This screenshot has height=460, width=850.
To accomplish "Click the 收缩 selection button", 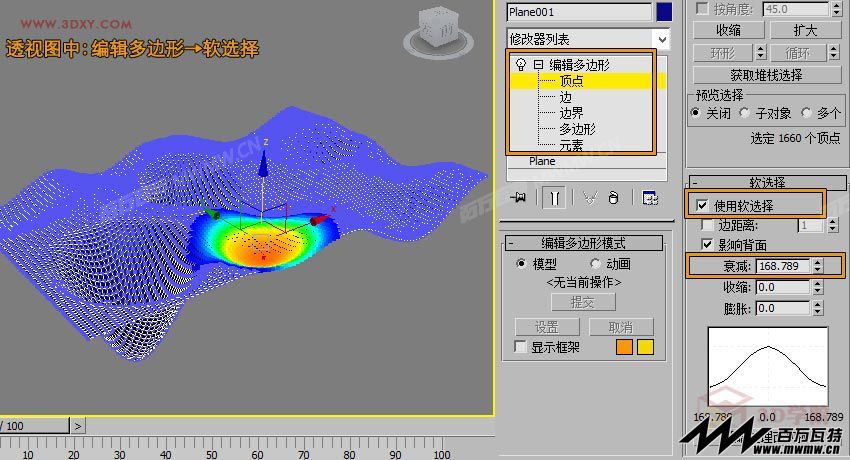I will tap(729, 30).
